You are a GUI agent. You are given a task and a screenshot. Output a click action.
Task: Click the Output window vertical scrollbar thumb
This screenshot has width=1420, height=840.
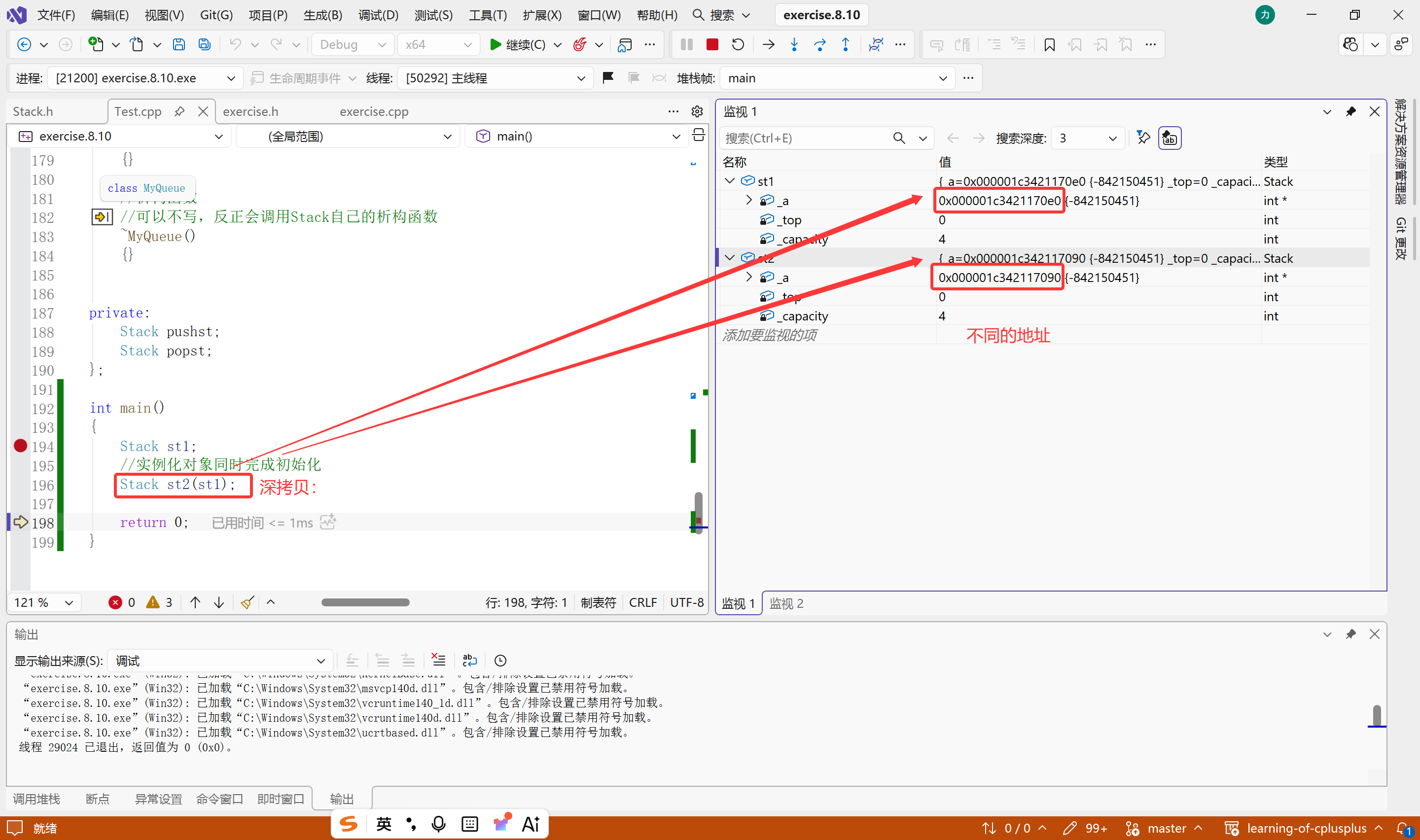1377,715
